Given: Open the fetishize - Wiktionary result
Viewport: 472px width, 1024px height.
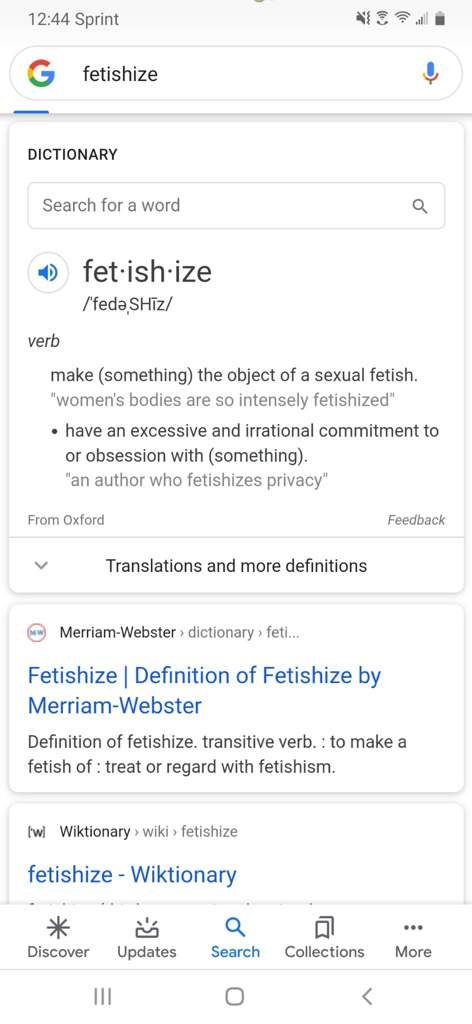Looking at the screenshot, I should pos(132,874).
